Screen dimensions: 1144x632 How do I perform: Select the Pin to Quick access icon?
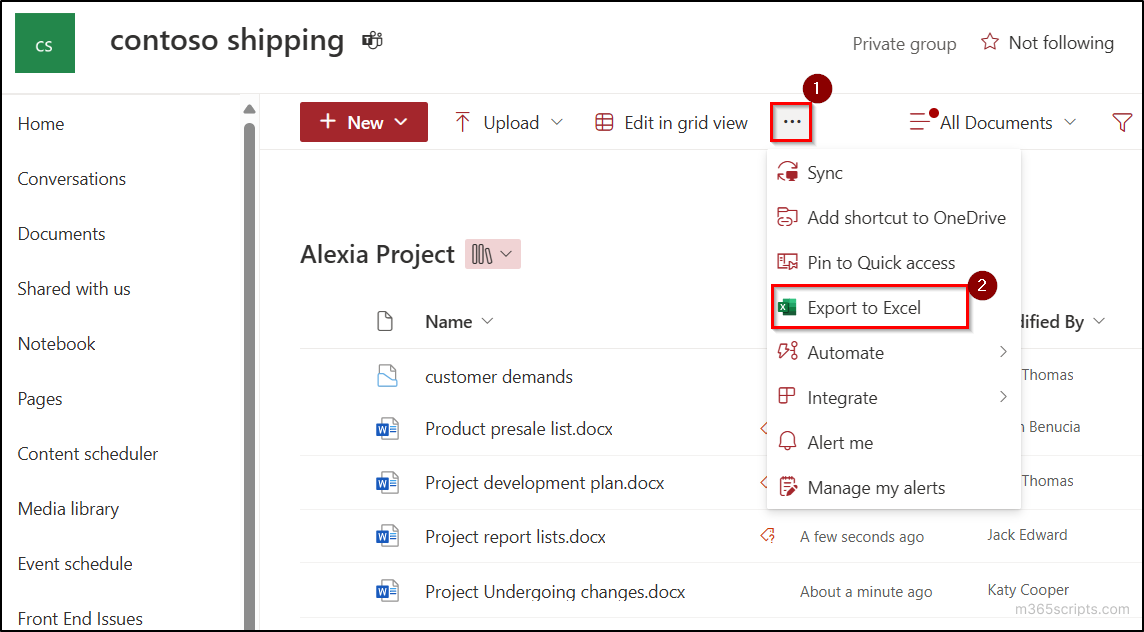pos(788,262)
